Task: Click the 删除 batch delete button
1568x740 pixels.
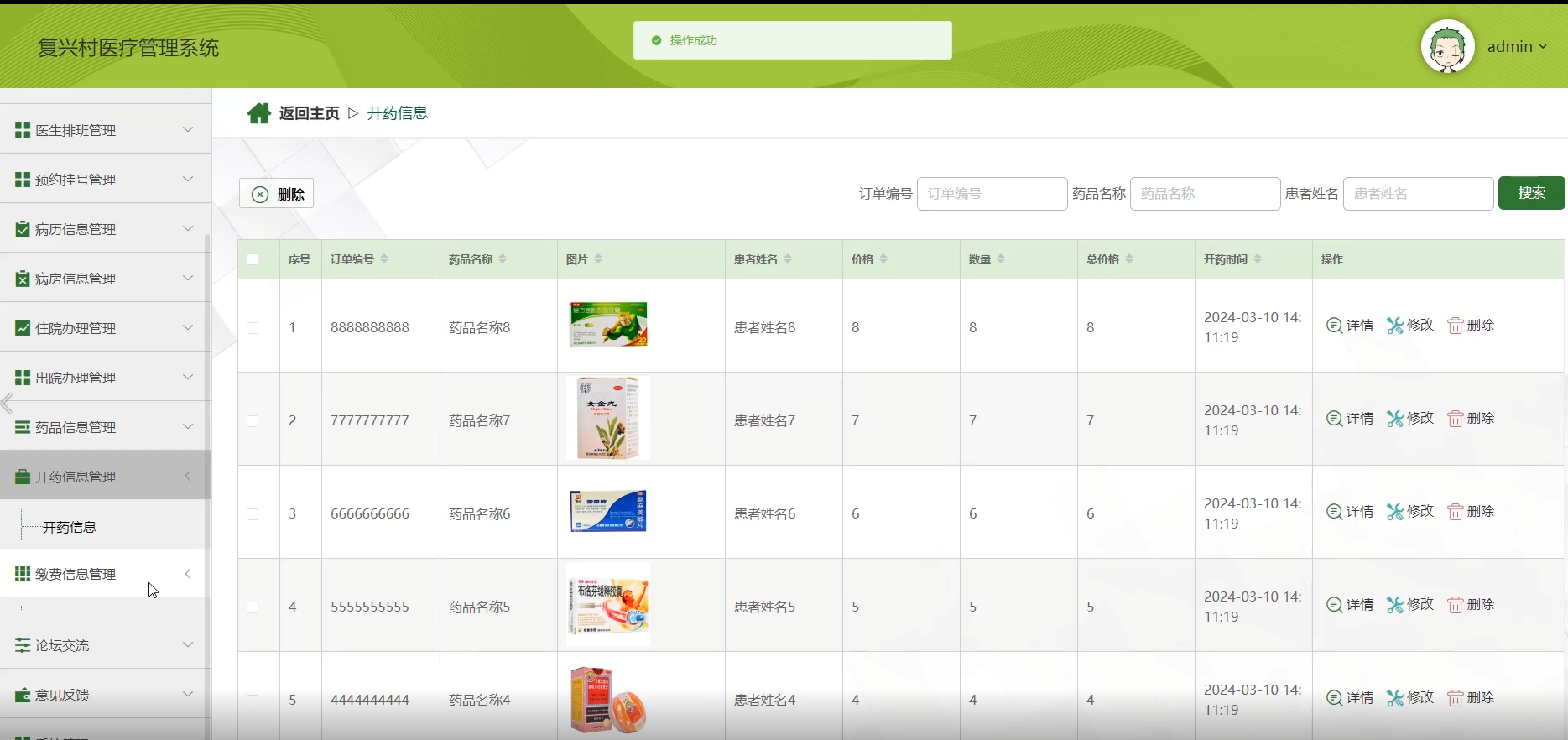Action: [x=277, y=194]
